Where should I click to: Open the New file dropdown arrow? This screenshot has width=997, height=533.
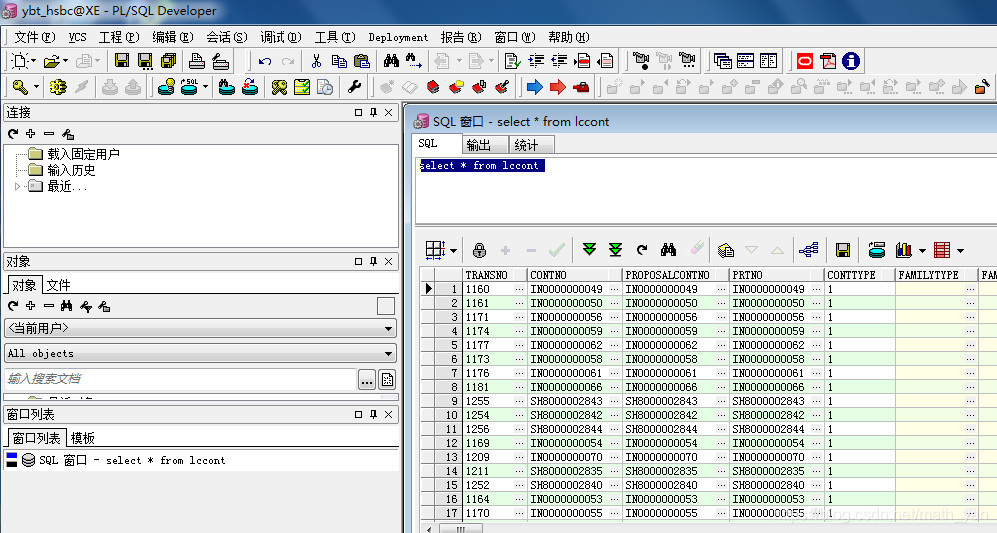tap(34, 61)
